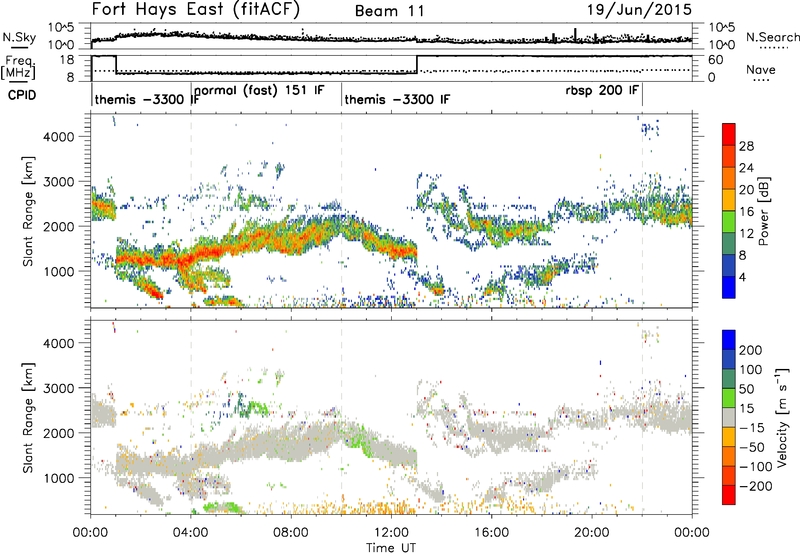The width and height of the screenshot is (800, 554).
Task: Click 'normal (fast) 151 IF' CPID text
Action: coord(259,91)
